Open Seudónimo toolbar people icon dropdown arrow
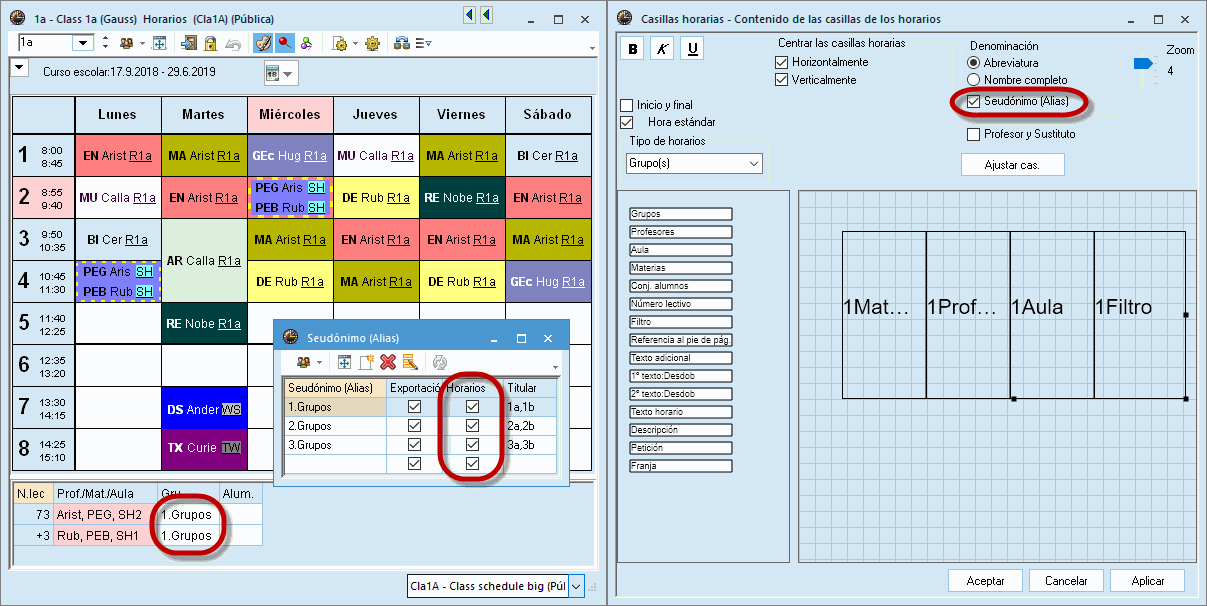1207x606 pixels. click(x=319, y=363)
